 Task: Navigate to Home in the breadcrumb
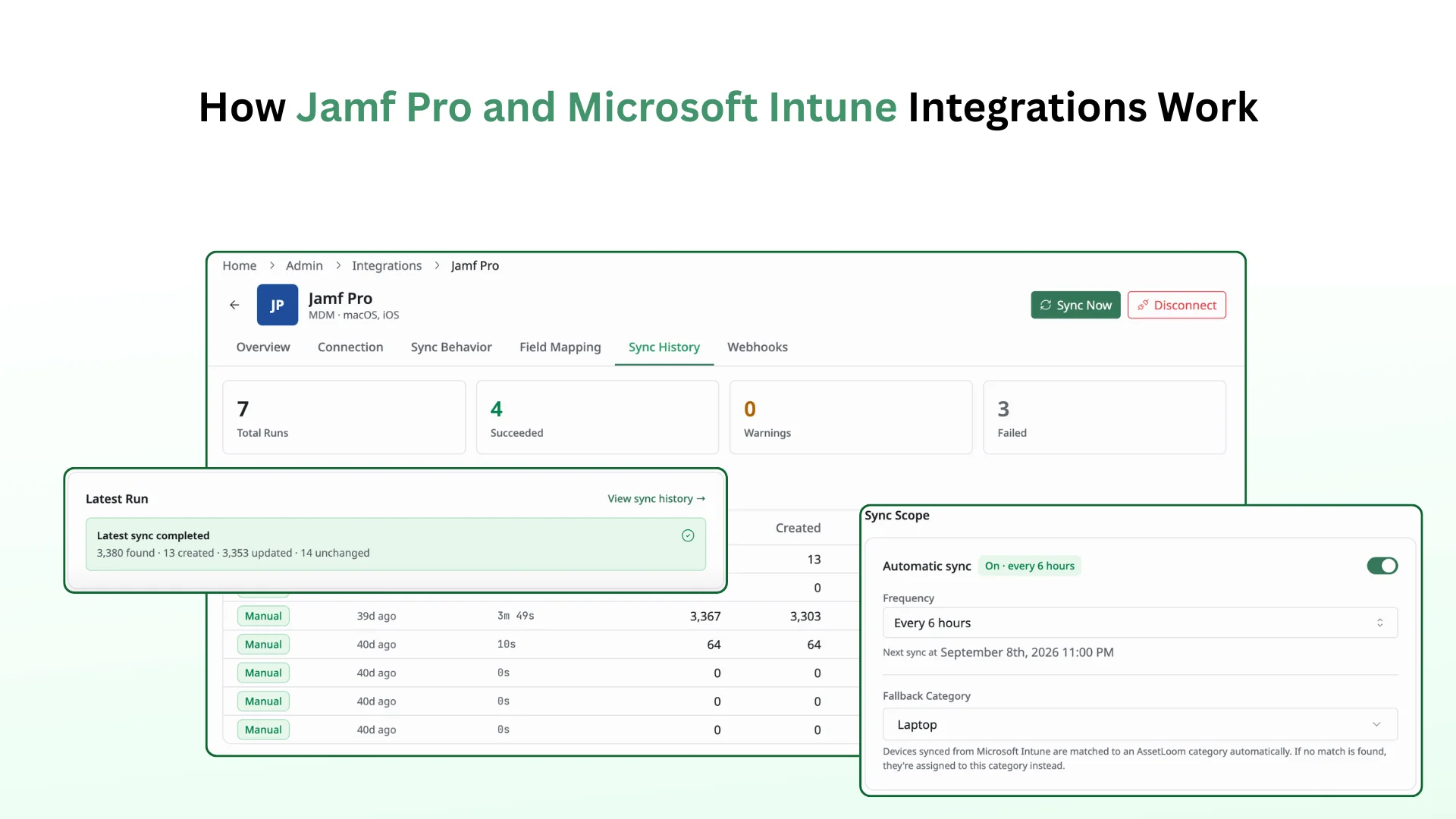click(240, 265)
